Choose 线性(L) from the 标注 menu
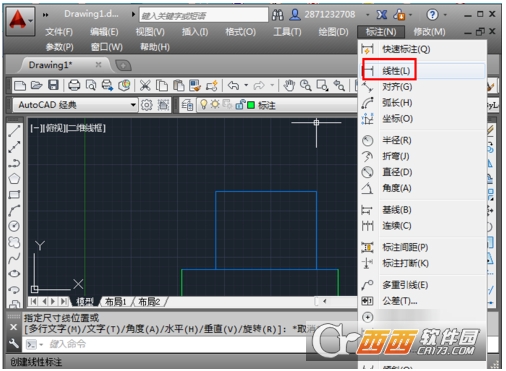 coord(423,71)
